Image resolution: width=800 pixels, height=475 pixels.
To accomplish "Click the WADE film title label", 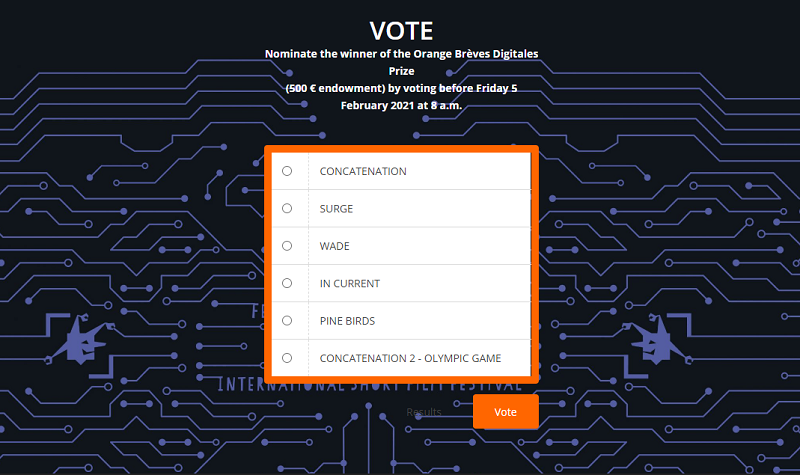I will (334, 246).
